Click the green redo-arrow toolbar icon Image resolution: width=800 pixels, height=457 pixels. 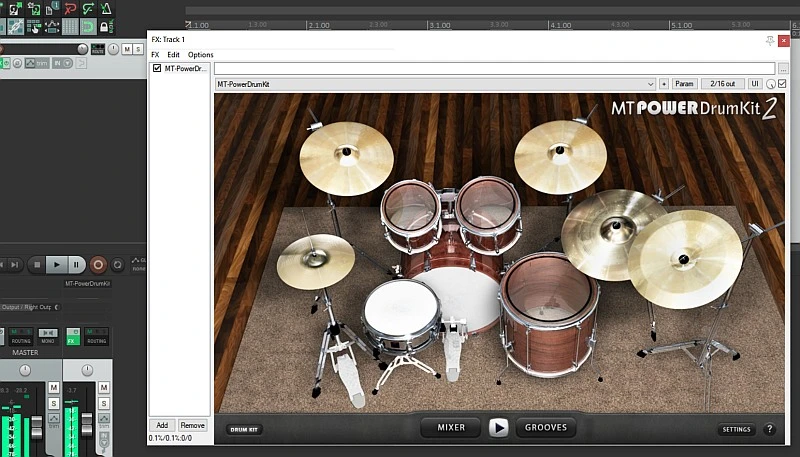click(88, 9)
